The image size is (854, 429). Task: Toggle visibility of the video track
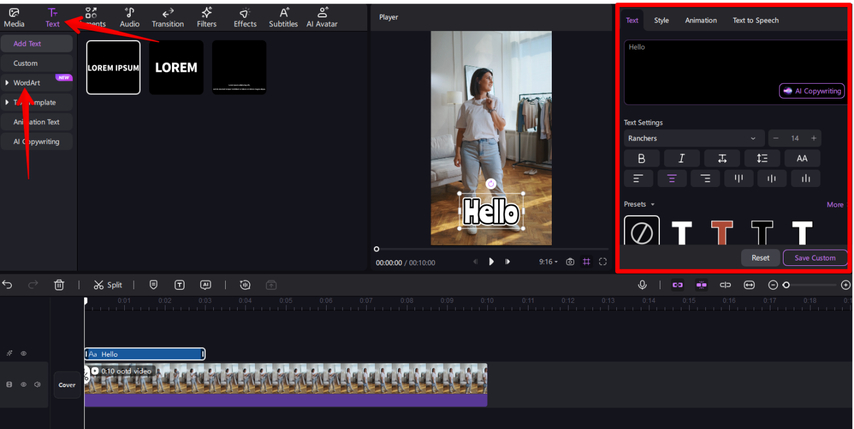pos(23,384)
